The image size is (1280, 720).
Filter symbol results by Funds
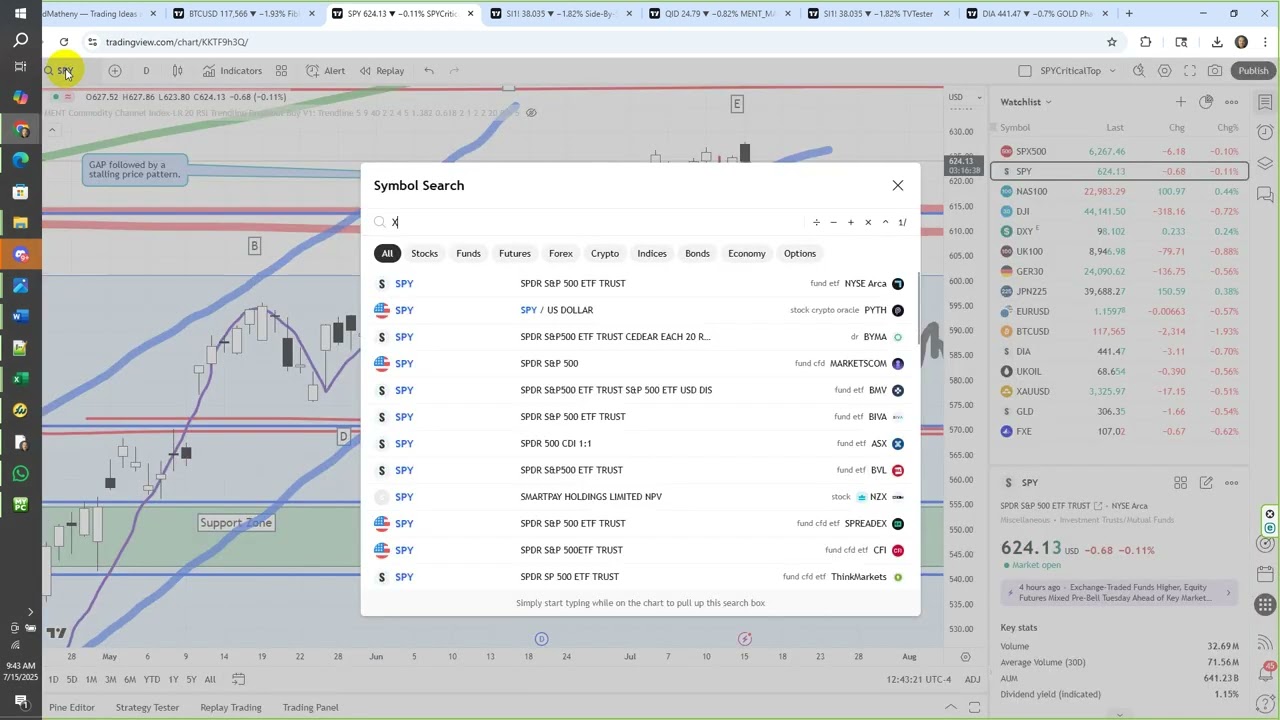(x=468, y=253)
